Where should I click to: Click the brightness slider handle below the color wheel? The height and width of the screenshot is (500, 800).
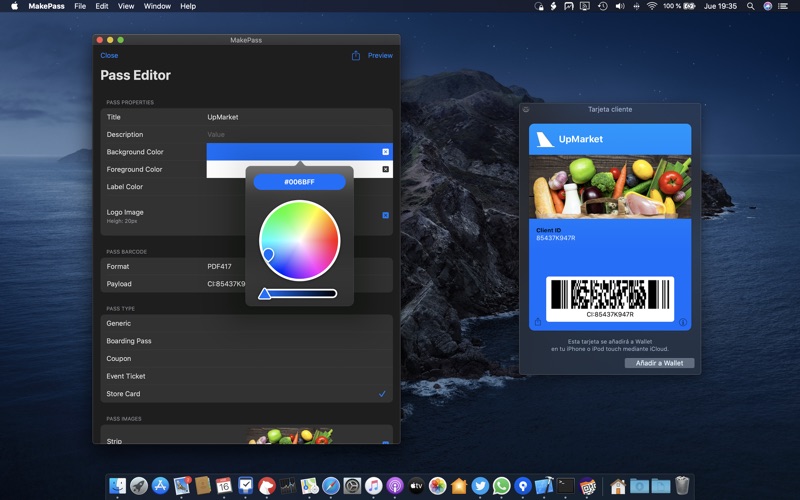pos(264,293)
